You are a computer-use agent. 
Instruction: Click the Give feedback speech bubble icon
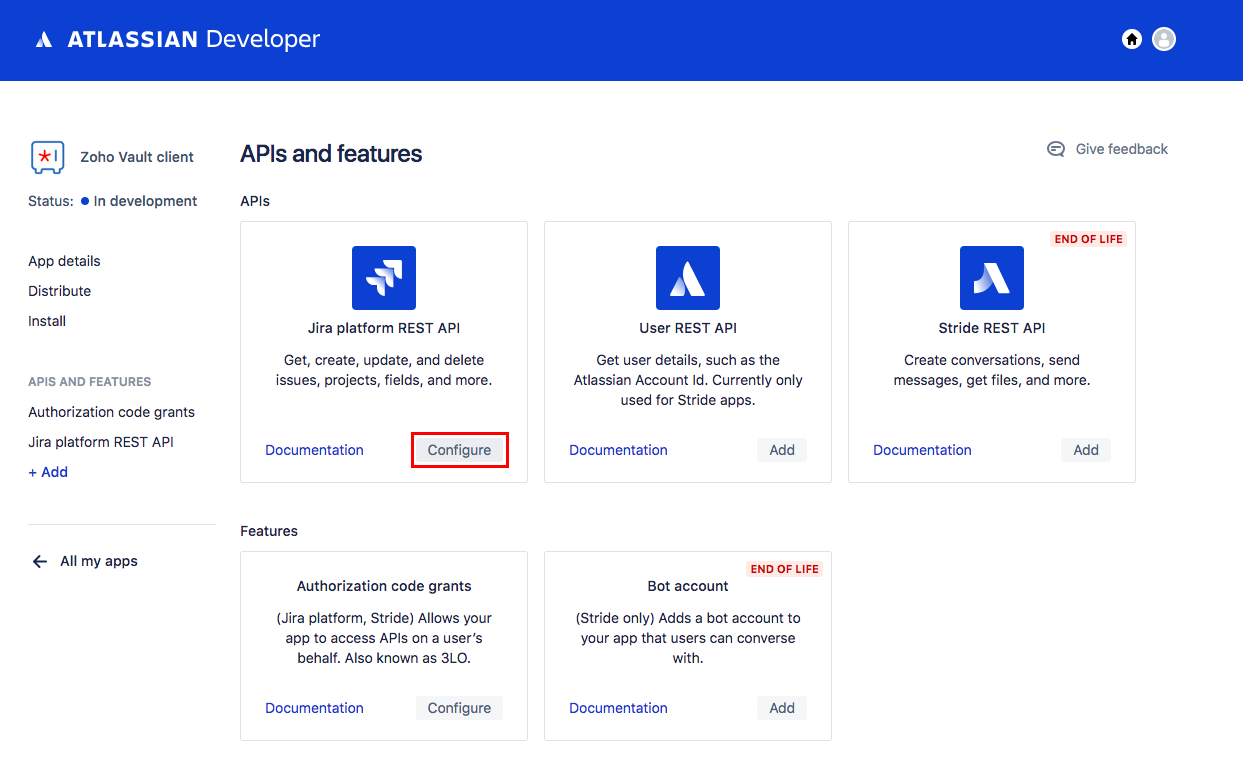click(1056, 149)
